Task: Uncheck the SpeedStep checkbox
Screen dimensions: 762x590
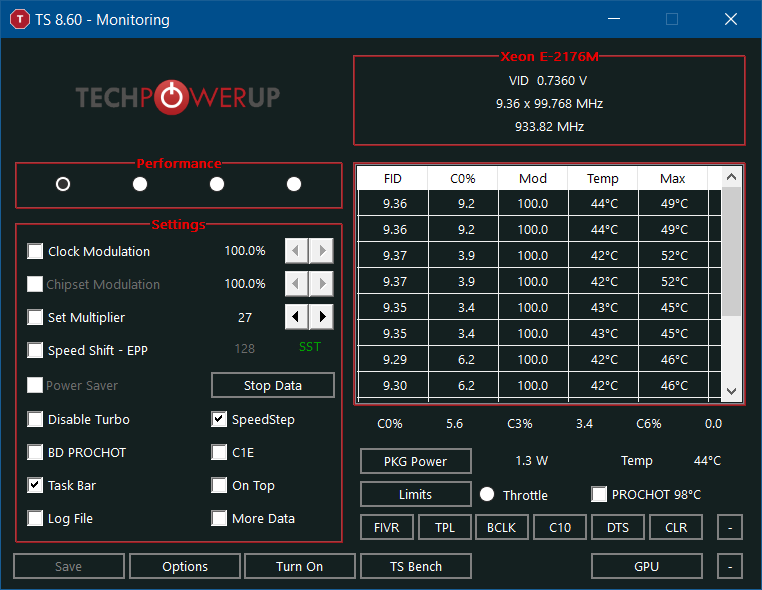Action: [219, 419]
